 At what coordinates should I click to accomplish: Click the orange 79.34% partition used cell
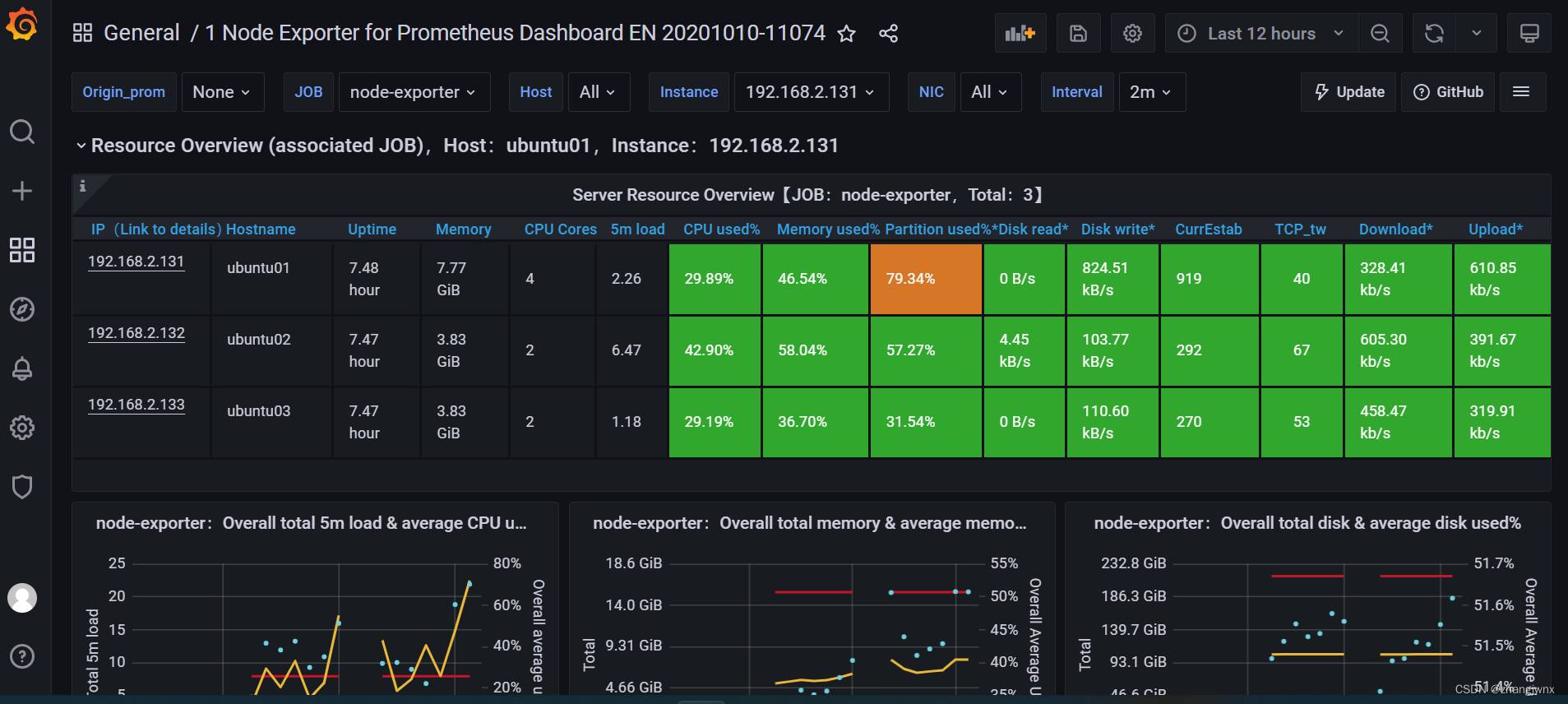(926, 279)
